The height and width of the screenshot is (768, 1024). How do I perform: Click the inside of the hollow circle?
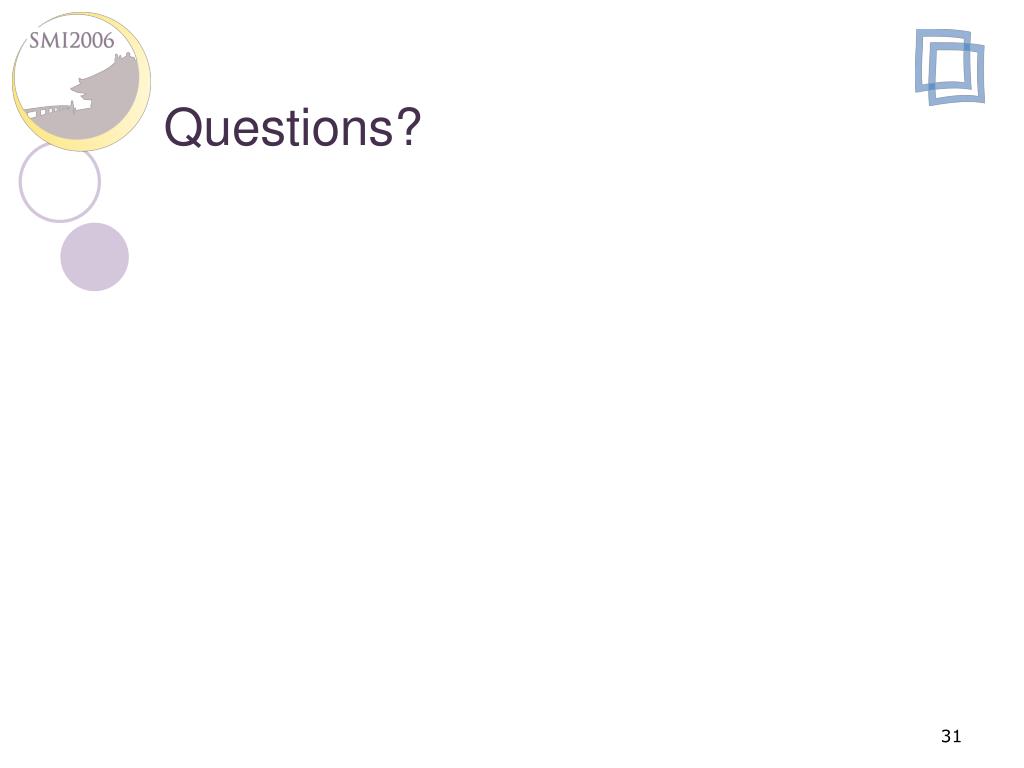click(59, 182)
